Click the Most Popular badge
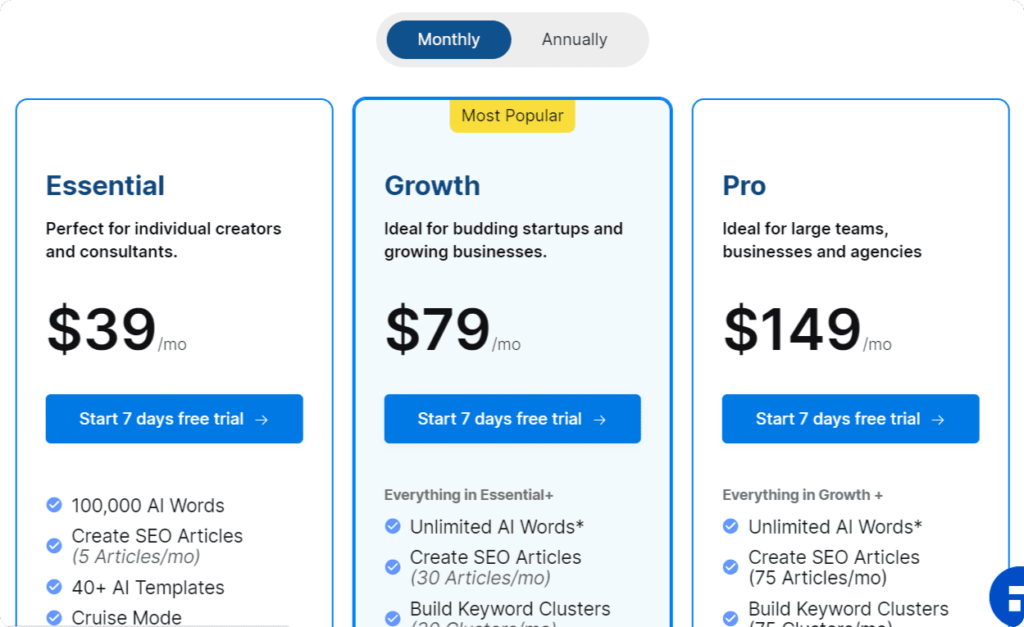 (x=512, y=116)
